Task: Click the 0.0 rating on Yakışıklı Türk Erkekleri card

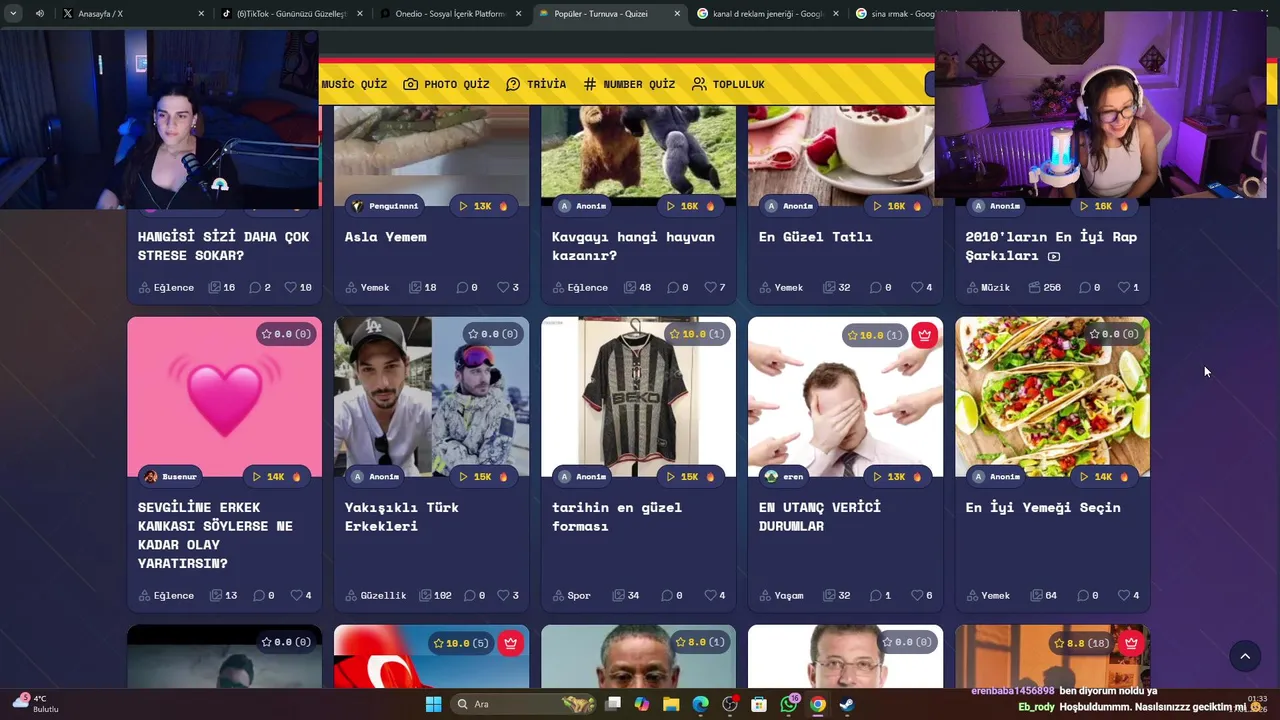Action: click(492, 334)
